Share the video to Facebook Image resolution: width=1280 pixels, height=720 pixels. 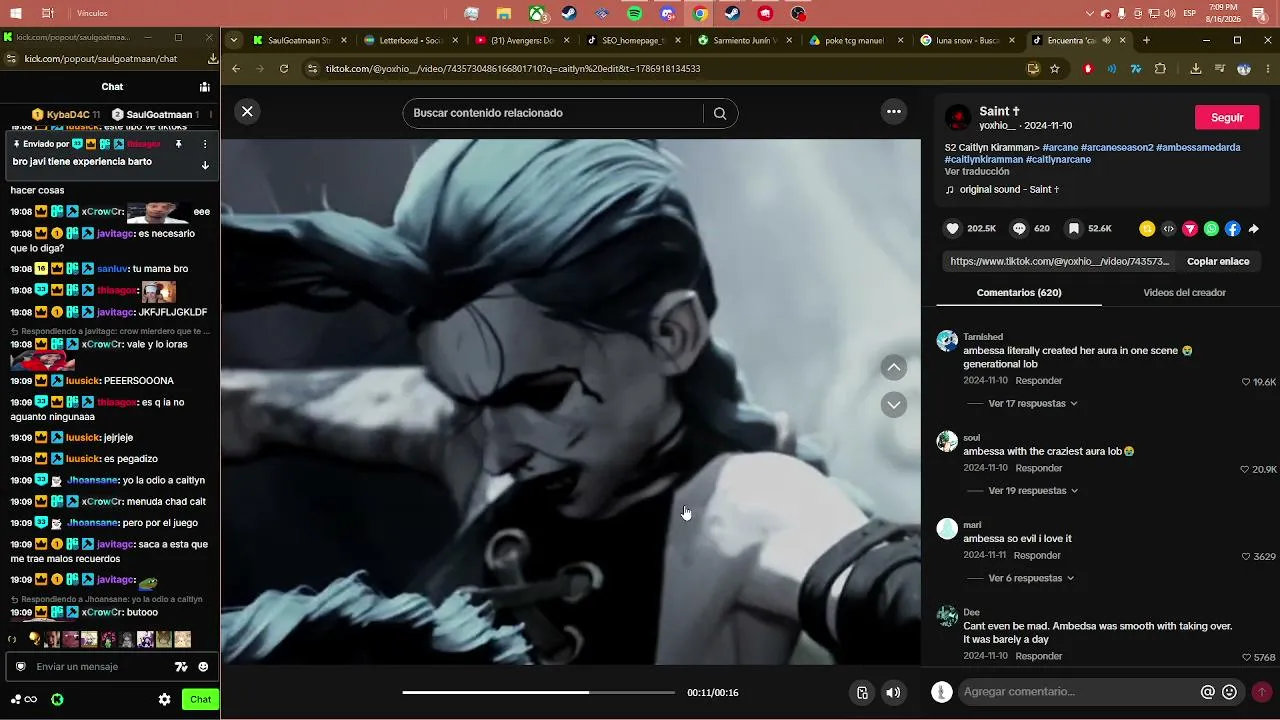1233,229
